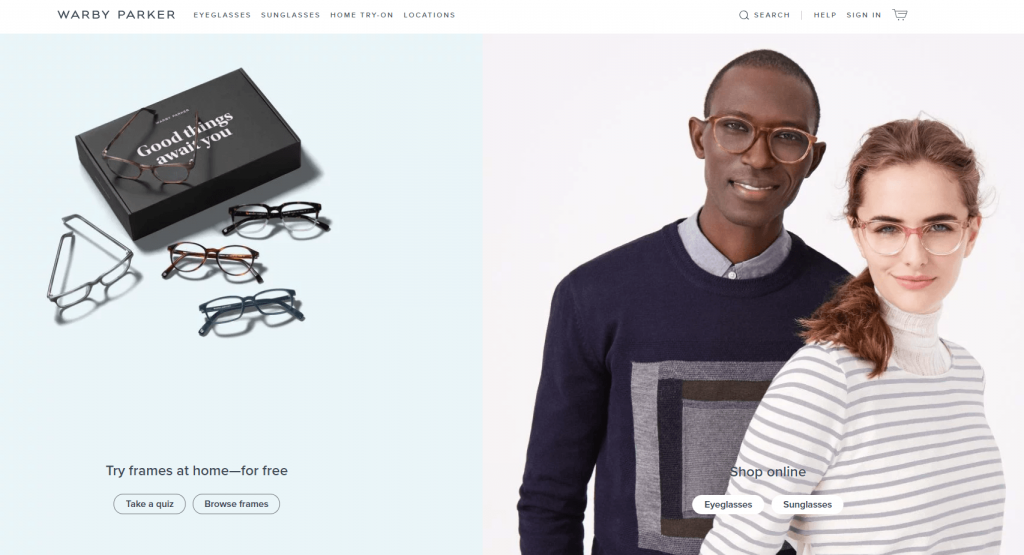The image size is (1024, 555).
Task: Open the Eyeglasses menu in header
Action: (x=222, y=15)
